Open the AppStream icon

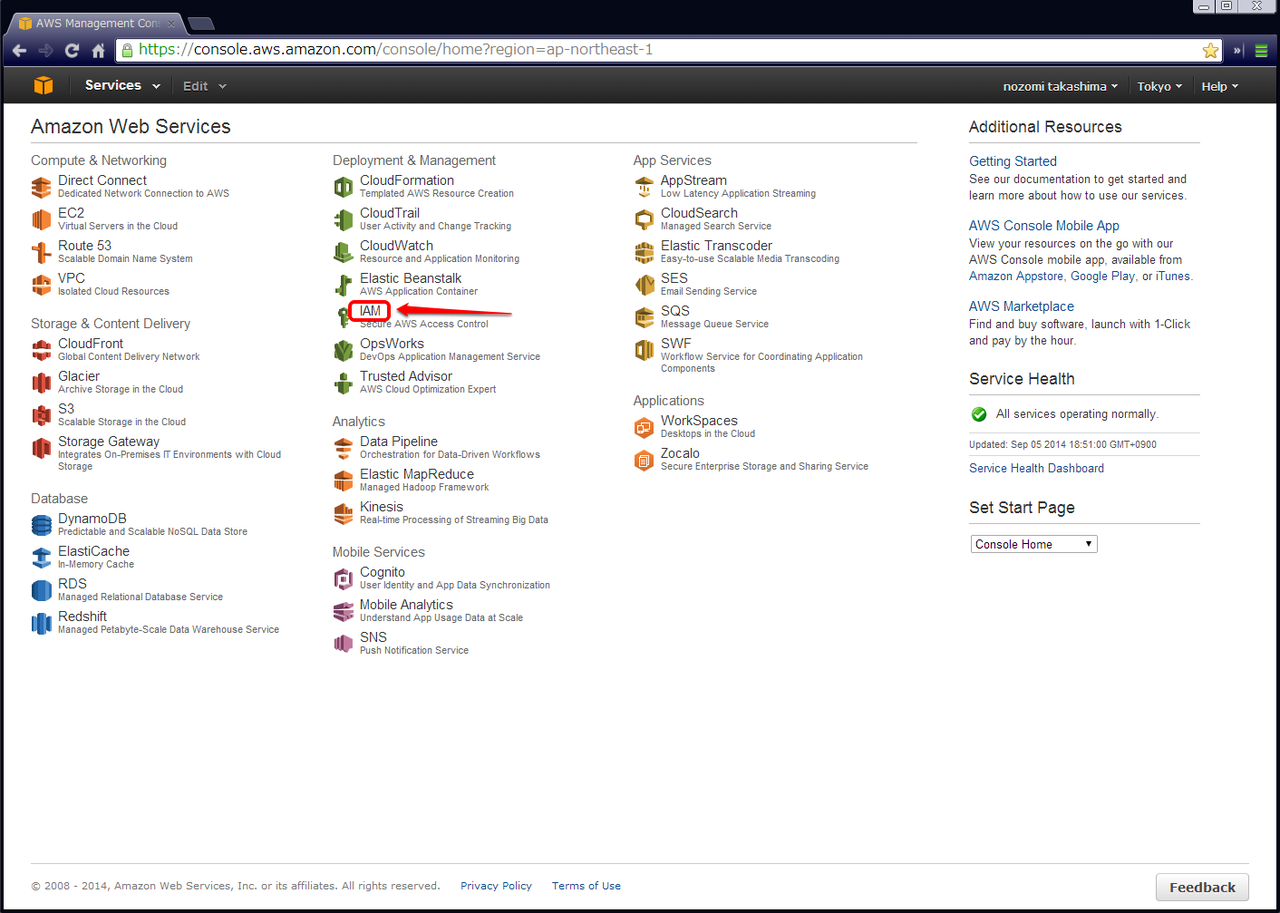pyautogui.click(x=644, y=187)
